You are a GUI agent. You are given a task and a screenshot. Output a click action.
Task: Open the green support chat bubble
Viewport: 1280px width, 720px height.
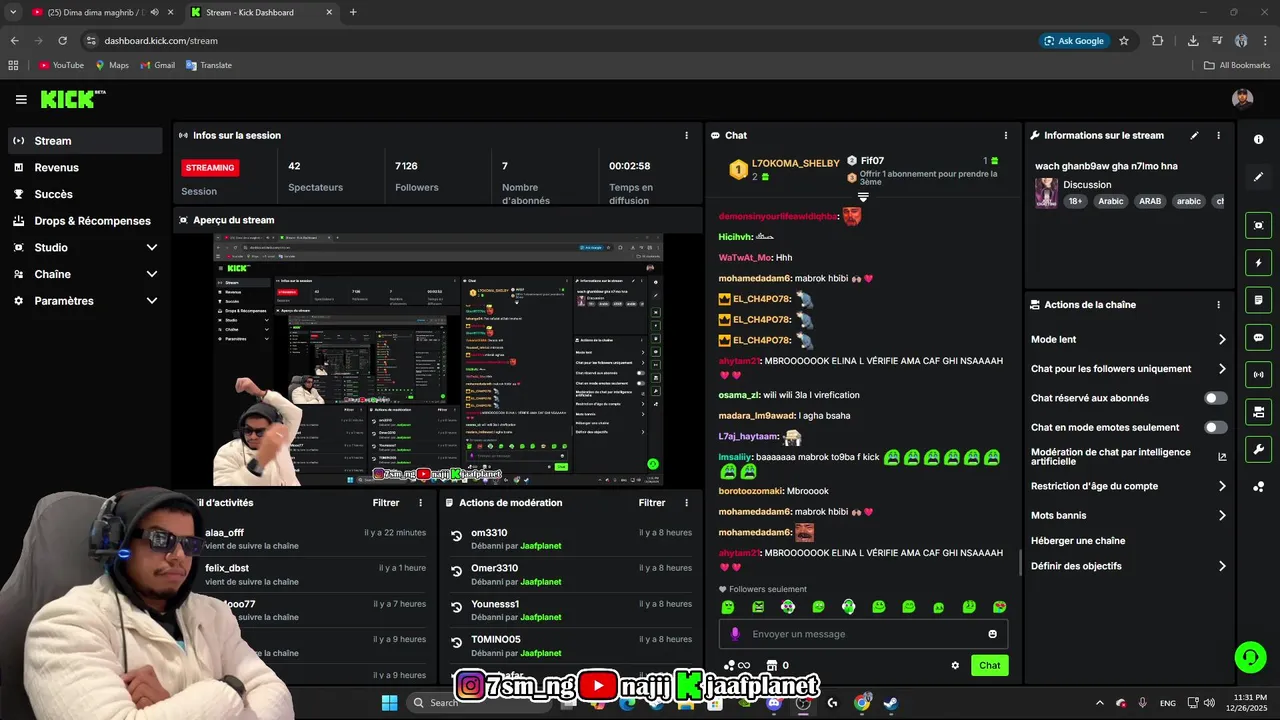tap(1250, 657)
